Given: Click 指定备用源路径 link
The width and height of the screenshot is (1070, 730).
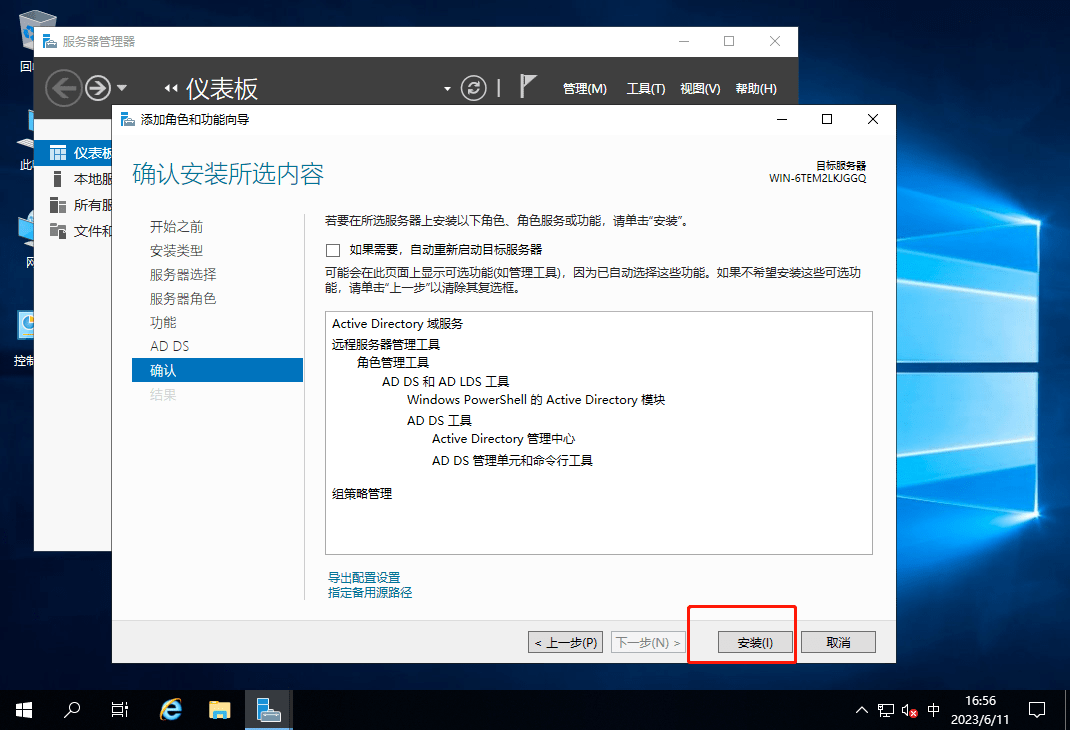Looking at the screenshot, I should pos(370,592).
